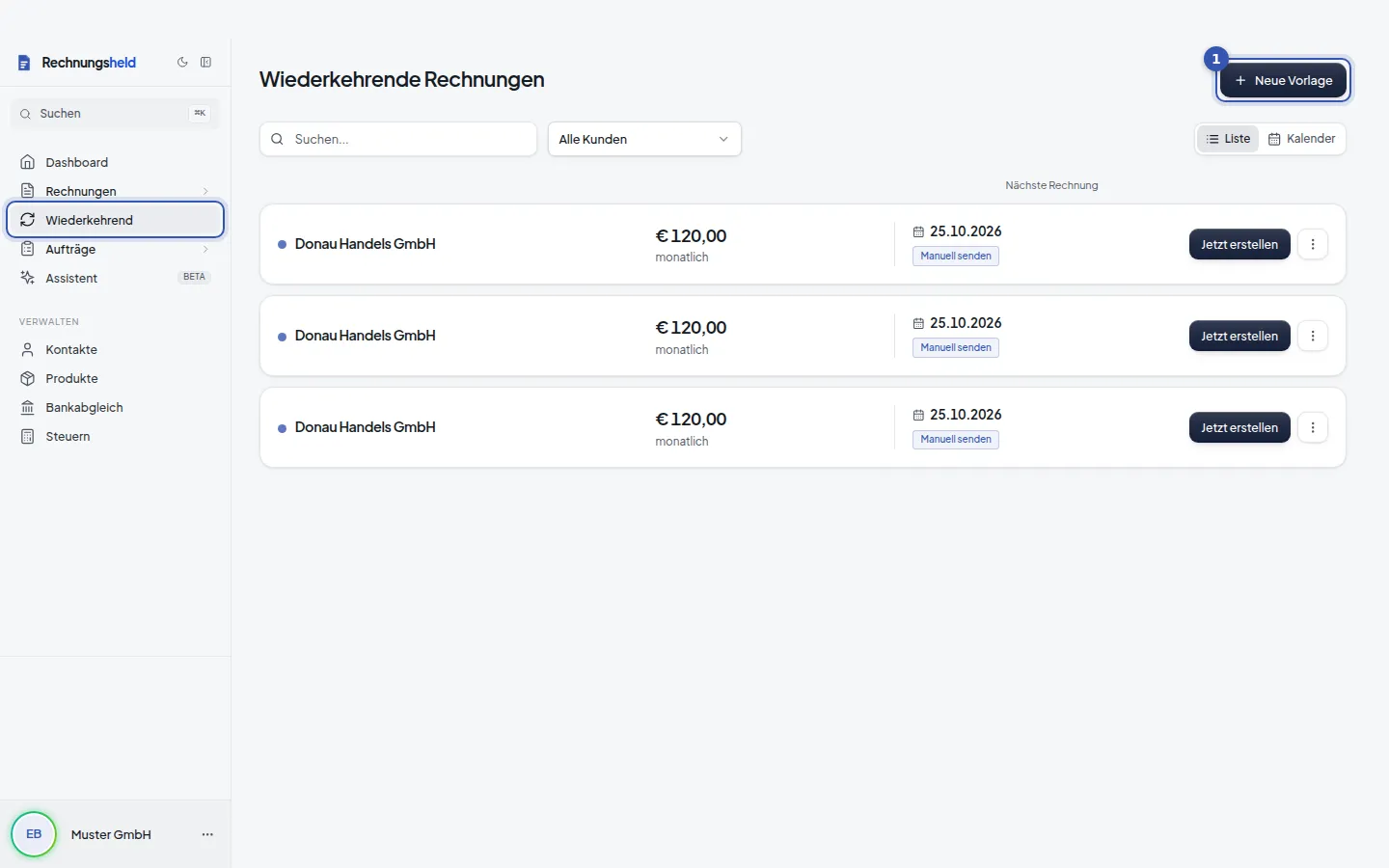Open Kontakte via the person icon
Image resolution: width=1389 pixels, height=868 pixels.
point(28,349)
